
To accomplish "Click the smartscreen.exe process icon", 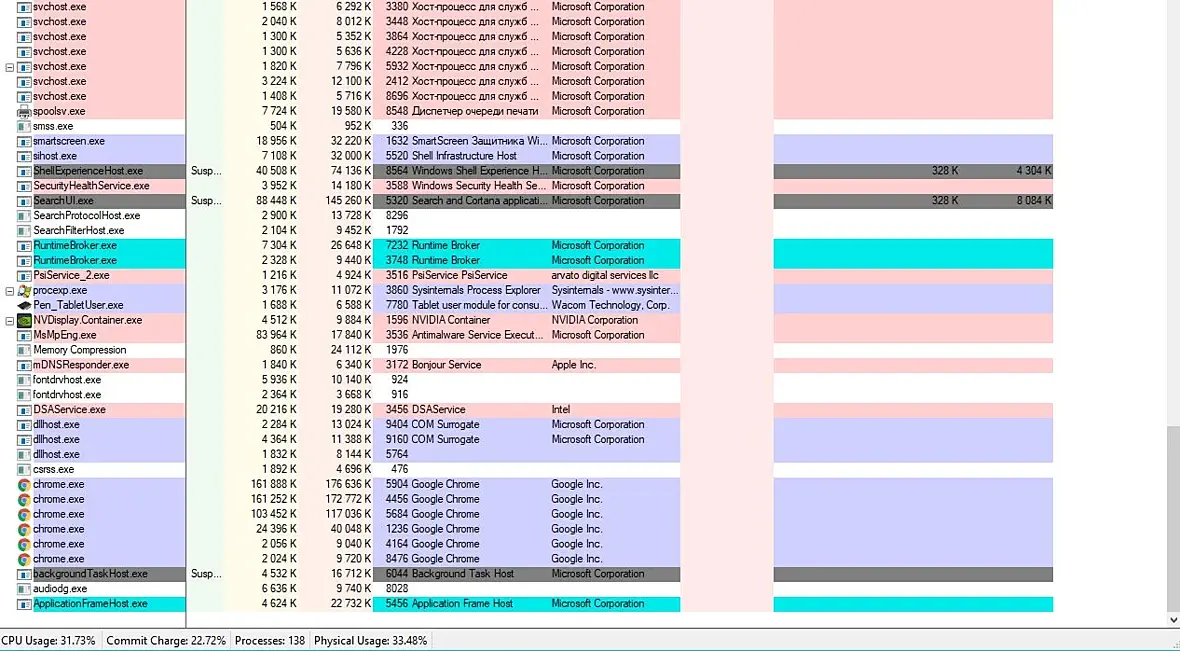I will [24, 141].
